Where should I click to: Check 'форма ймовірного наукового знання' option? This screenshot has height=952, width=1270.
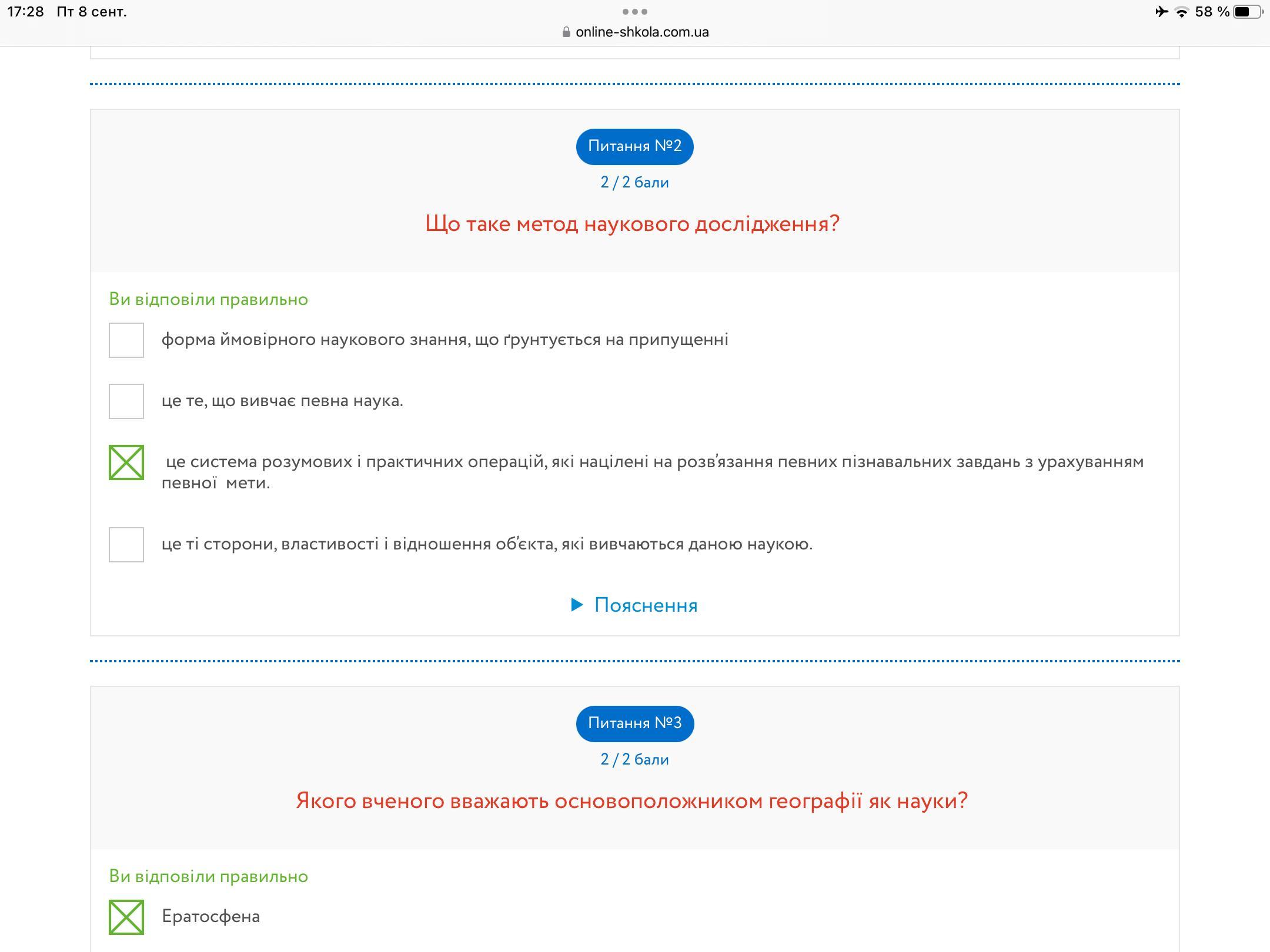[126, 340]
